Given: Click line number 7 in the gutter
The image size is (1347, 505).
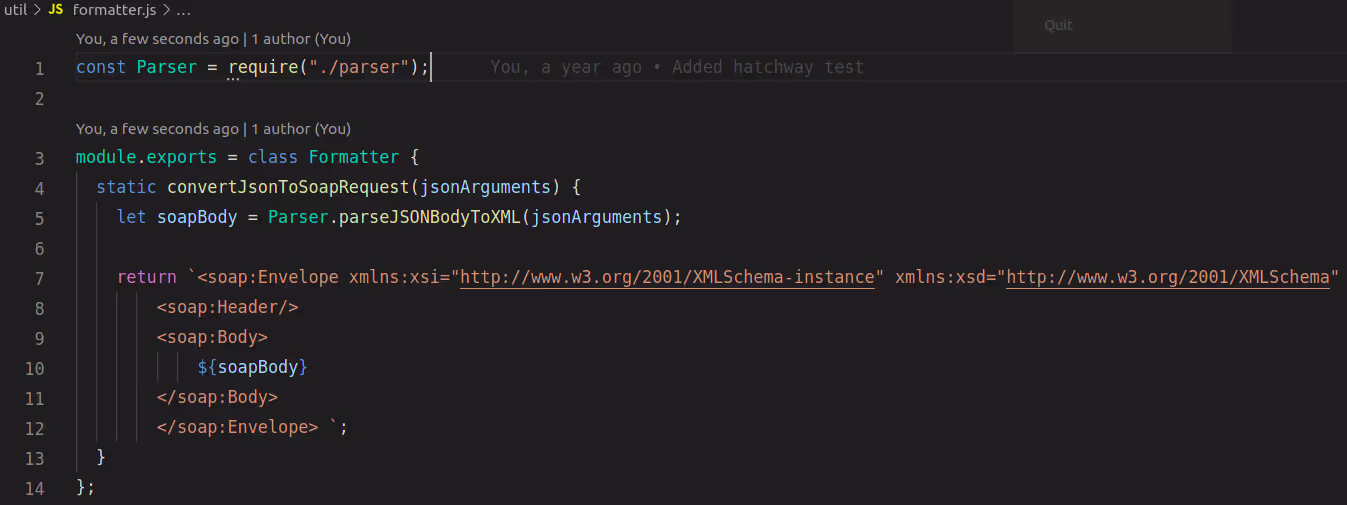Looking at the screenshot, I should point(39,278).
